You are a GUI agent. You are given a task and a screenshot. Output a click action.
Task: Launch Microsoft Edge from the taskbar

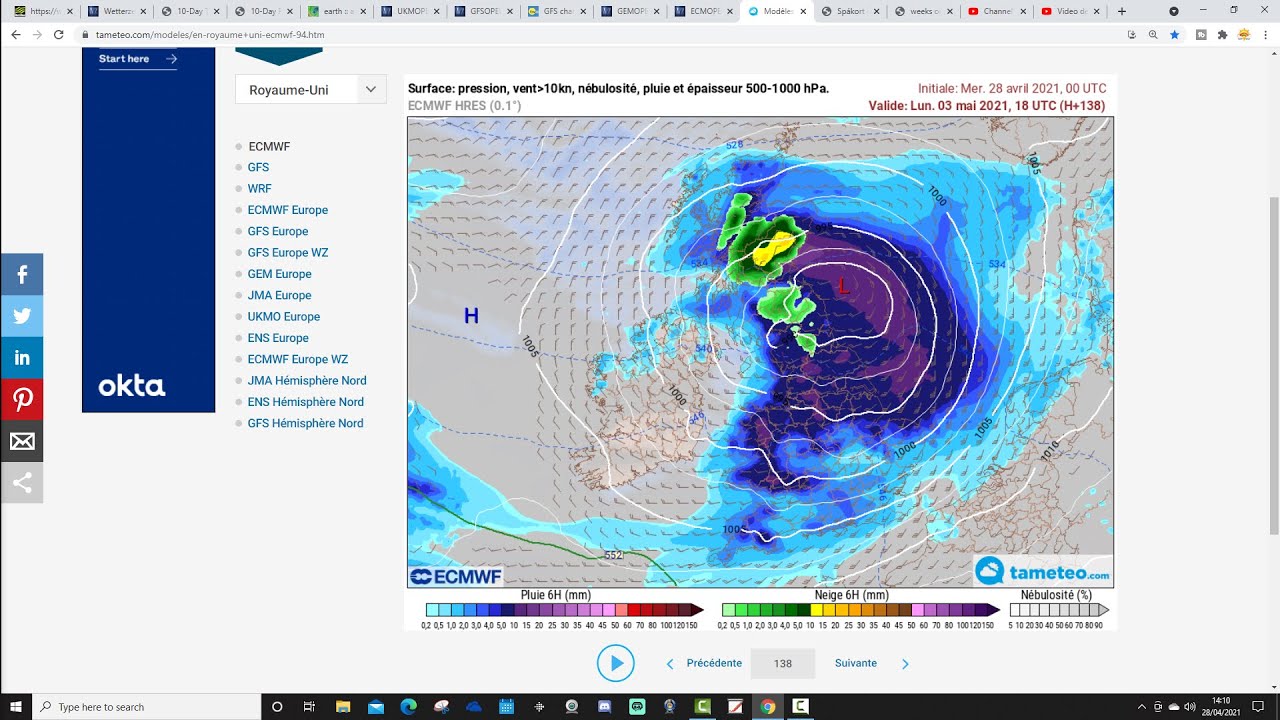[409, 707]
